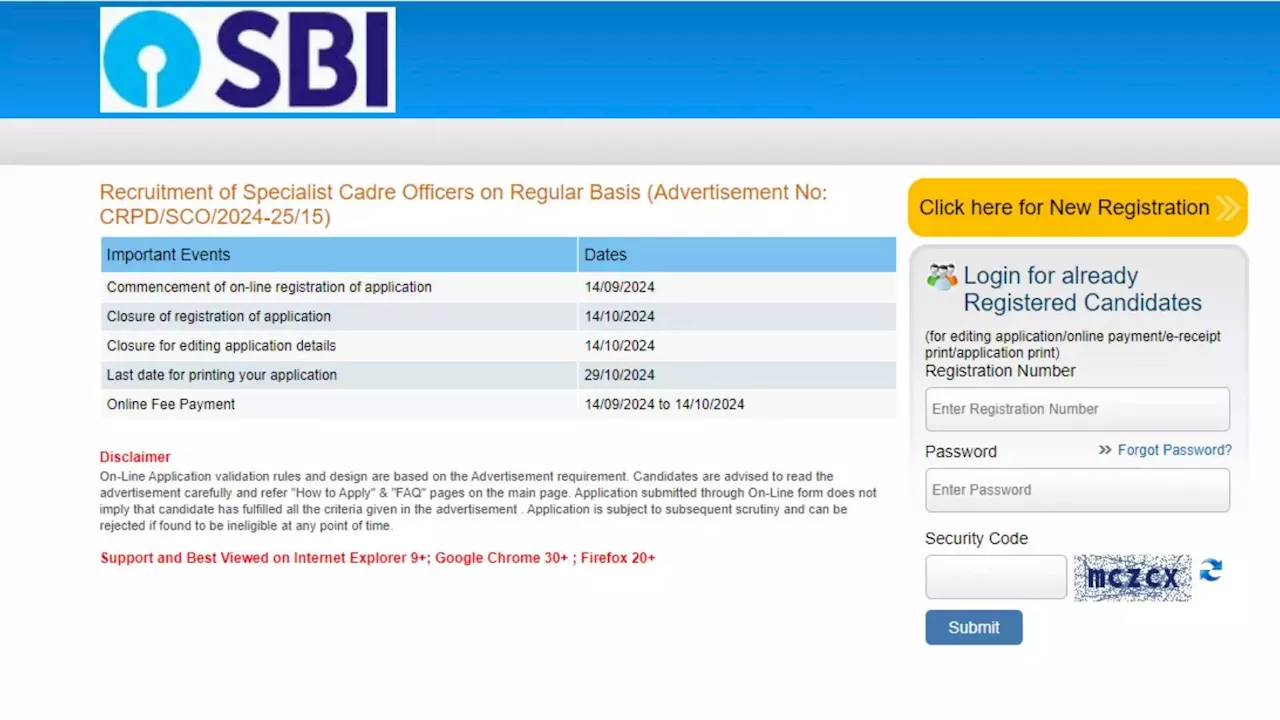Focus the Registration Number field
Viewport: 1280px width, 720px height.
click(x=1077, y=409)
